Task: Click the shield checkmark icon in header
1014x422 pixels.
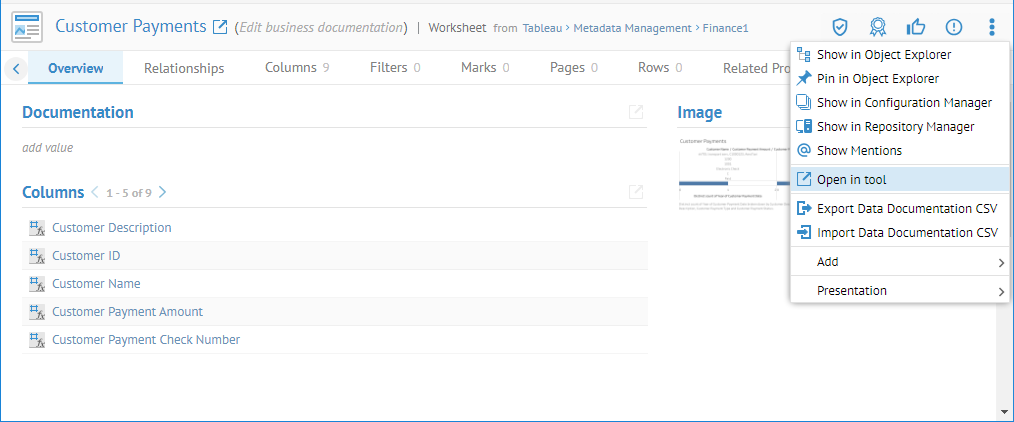Action: [841, 27]
